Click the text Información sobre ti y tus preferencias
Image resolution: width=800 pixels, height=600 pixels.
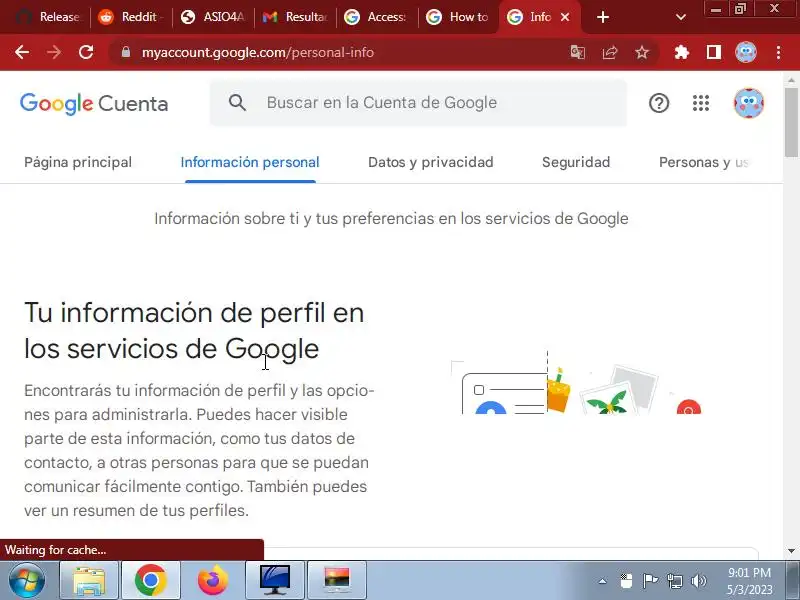point(391,218)
